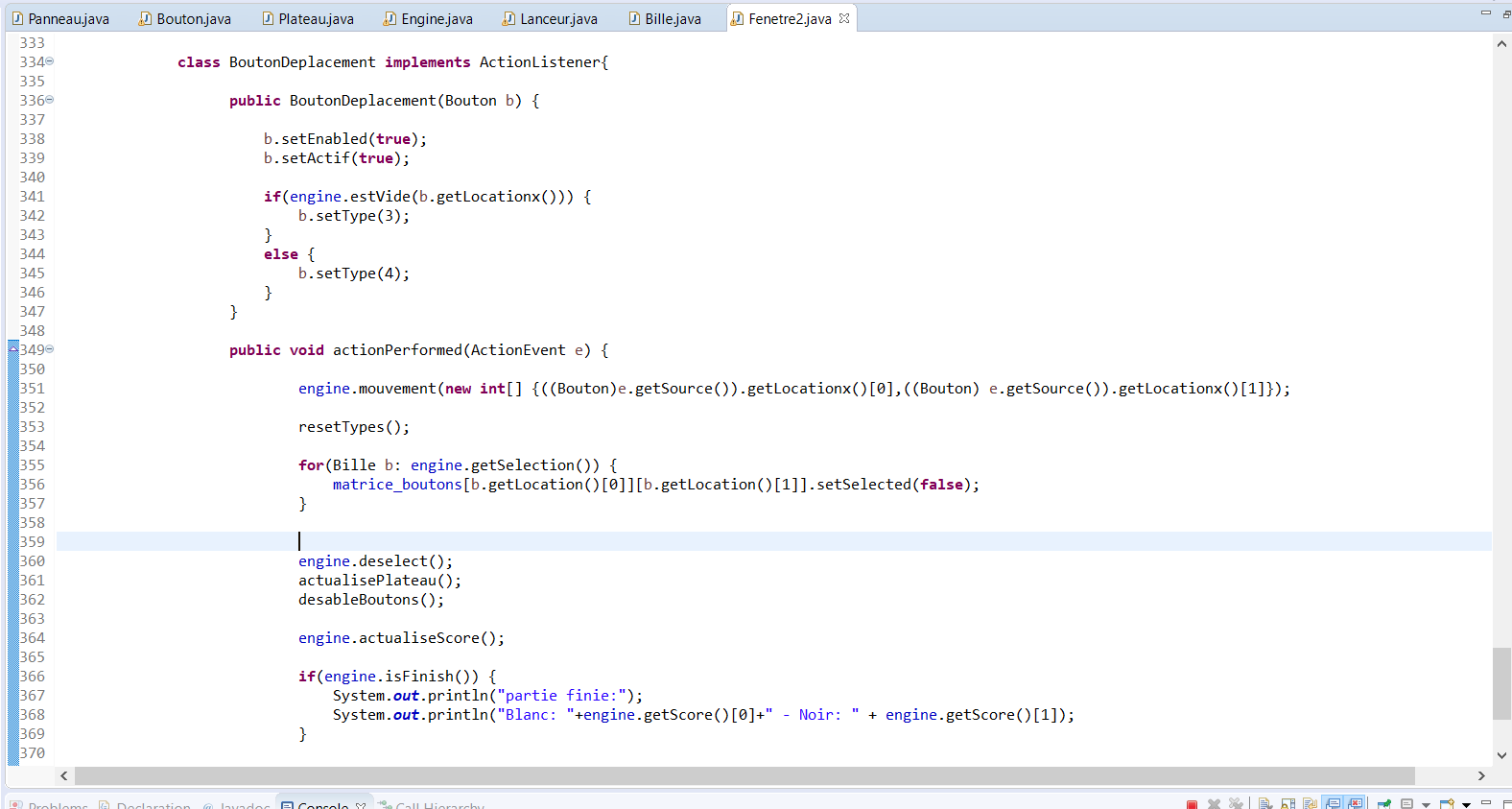The height and width of the screenshot is (809, 1512).
Task: Minimize the bottom console panel
Action: [x=1486, y=802]
